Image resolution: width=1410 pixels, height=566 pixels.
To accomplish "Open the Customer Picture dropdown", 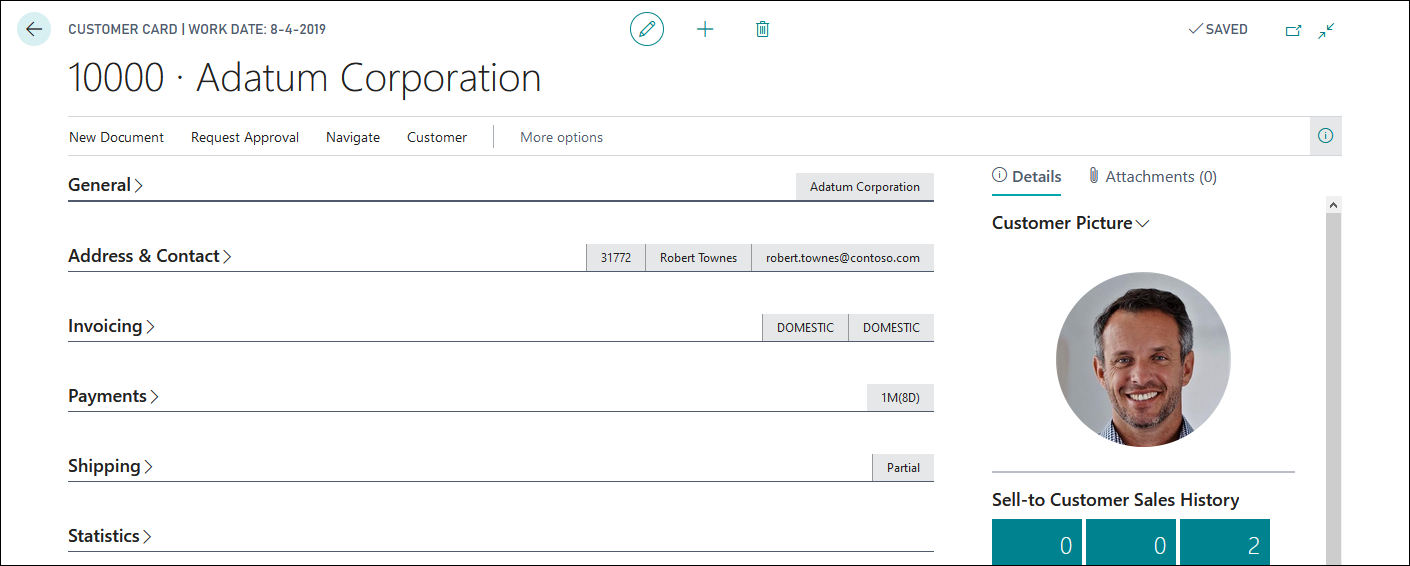I will point(1070,223).
